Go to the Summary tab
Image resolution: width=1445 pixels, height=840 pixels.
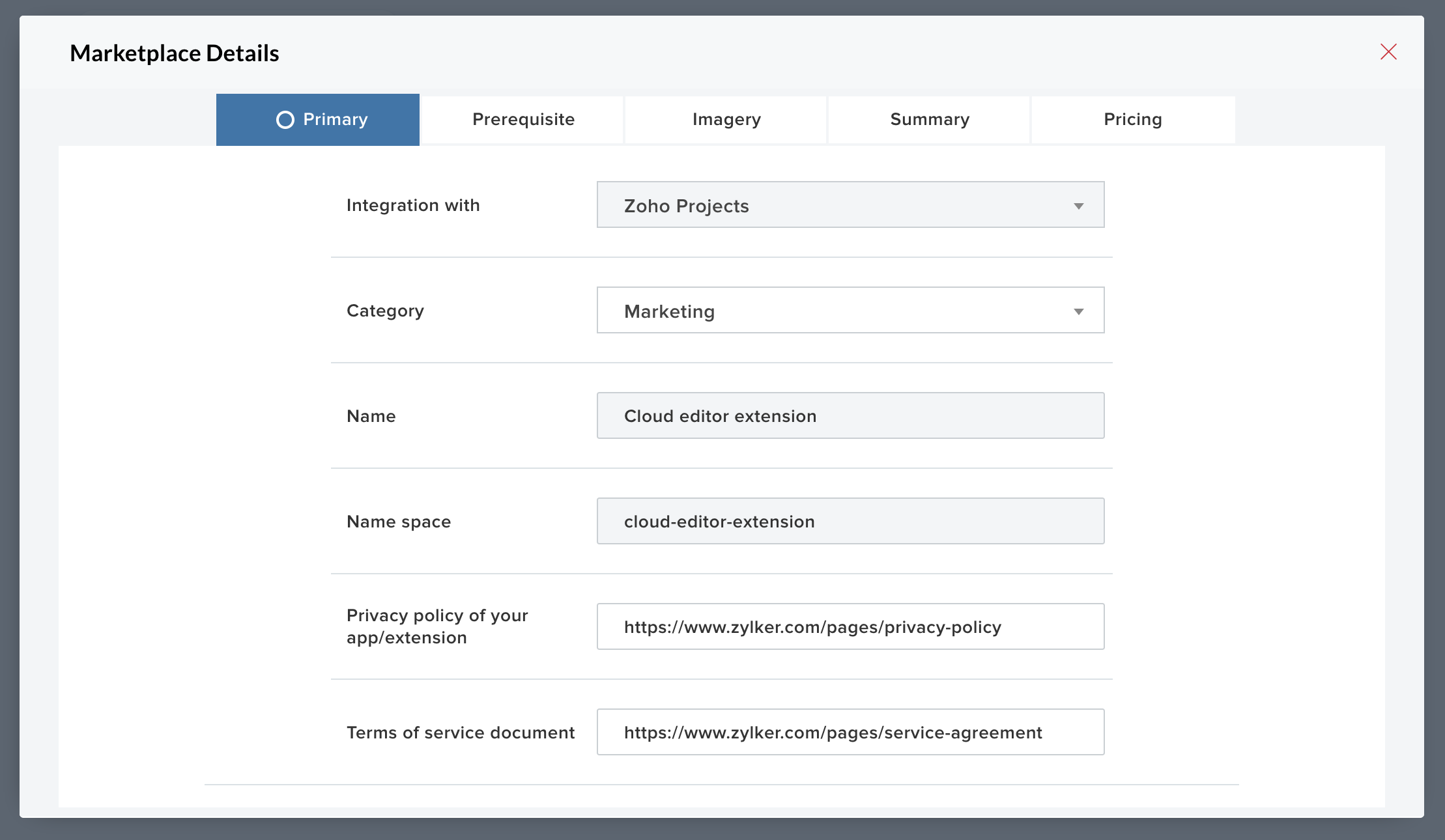coord(930,120)
